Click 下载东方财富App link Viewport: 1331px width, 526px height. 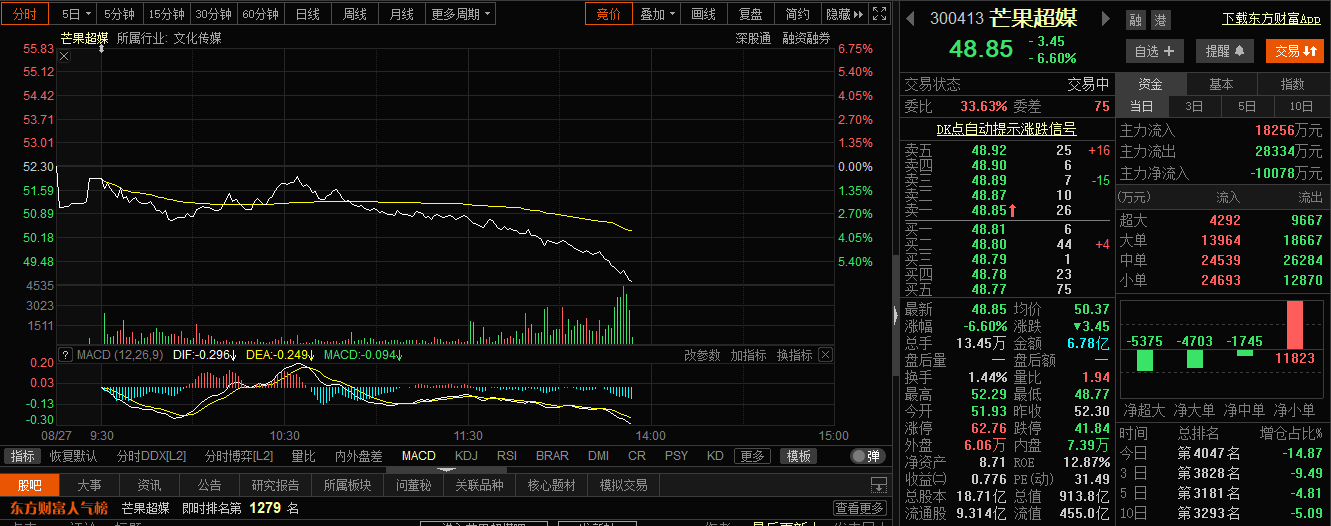pyautogui.click(x=1272, y=18)
